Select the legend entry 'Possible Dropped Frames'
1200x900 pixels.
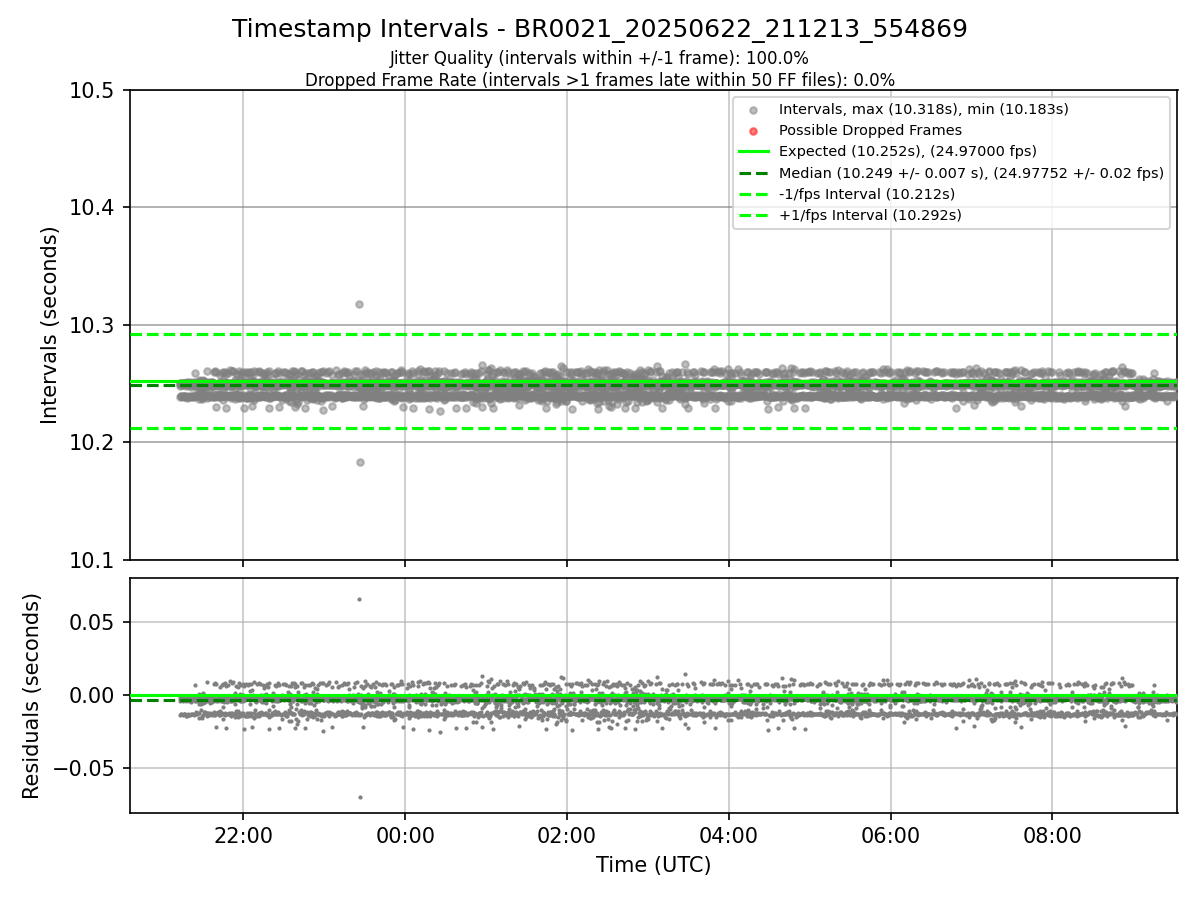[870, 130]
